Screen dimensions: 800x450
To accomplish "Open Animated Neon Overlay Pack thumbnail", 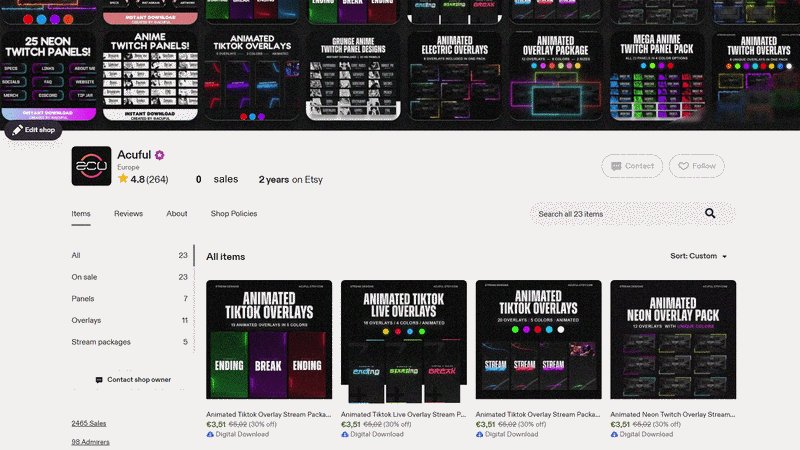I will [673, 339].
